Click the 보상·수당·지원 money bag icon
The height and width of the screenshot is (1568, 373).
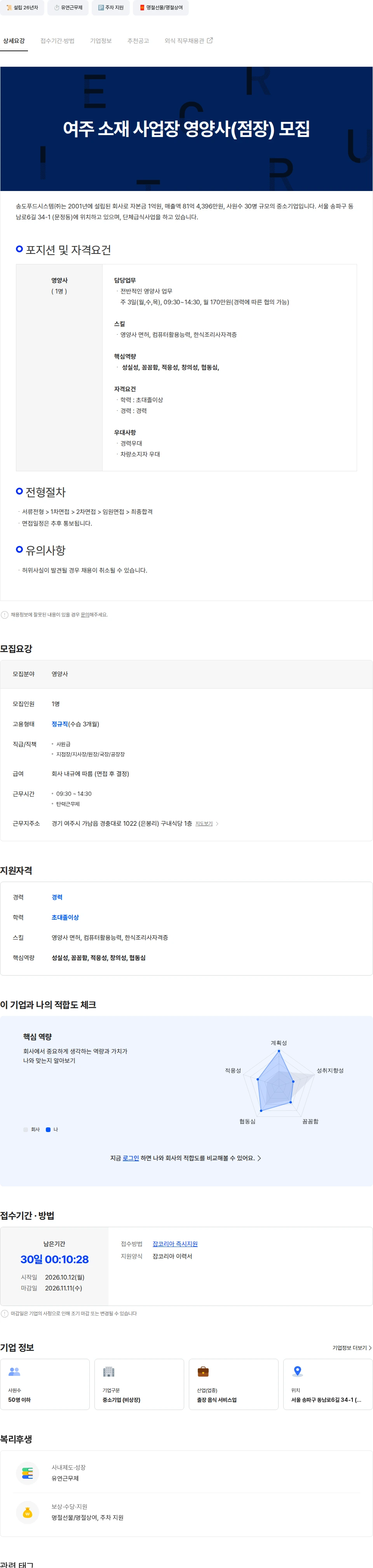pyautogui.click(x=28, y=1512)
